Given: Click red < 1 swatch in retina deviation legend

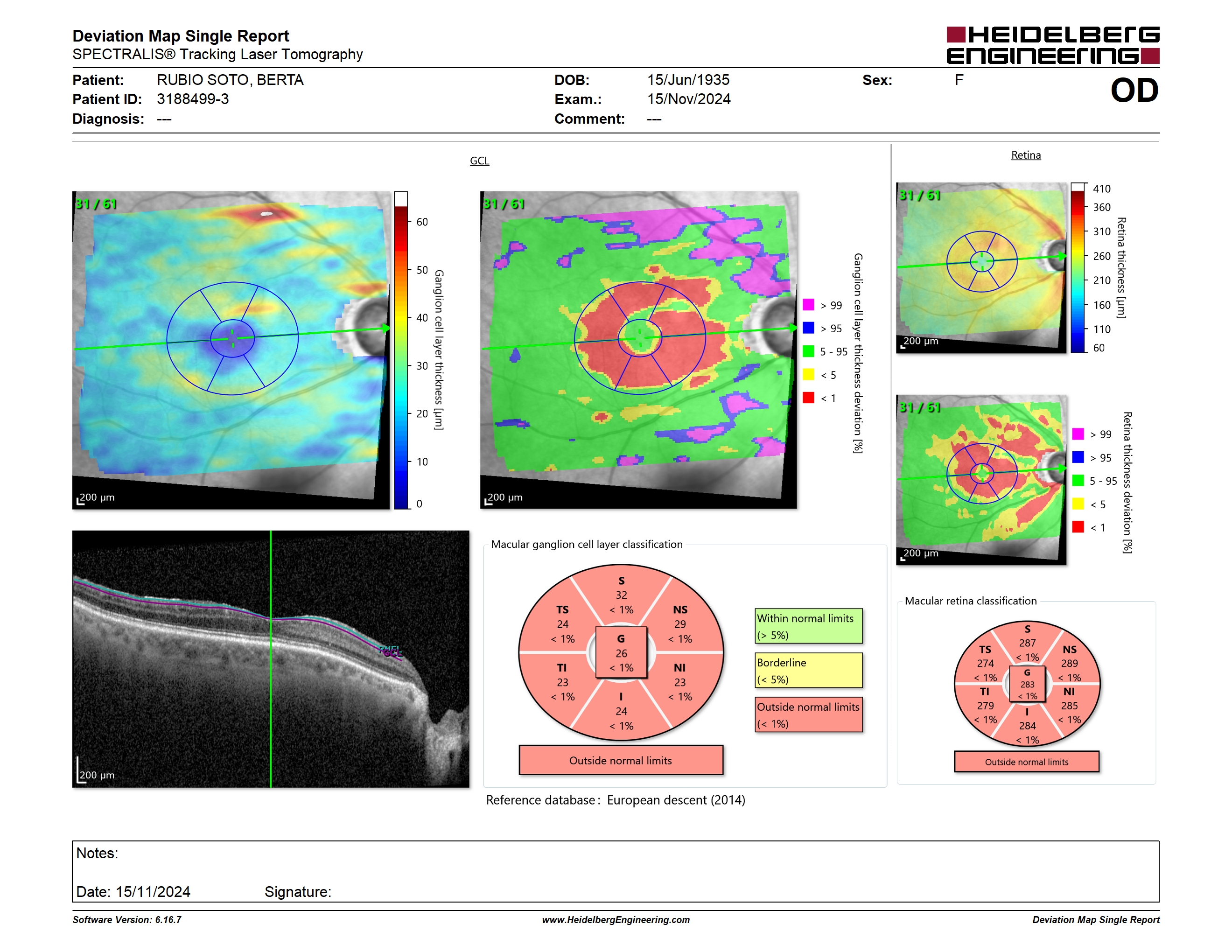Looking at the screenshot, I should [x=1078, y=527].
